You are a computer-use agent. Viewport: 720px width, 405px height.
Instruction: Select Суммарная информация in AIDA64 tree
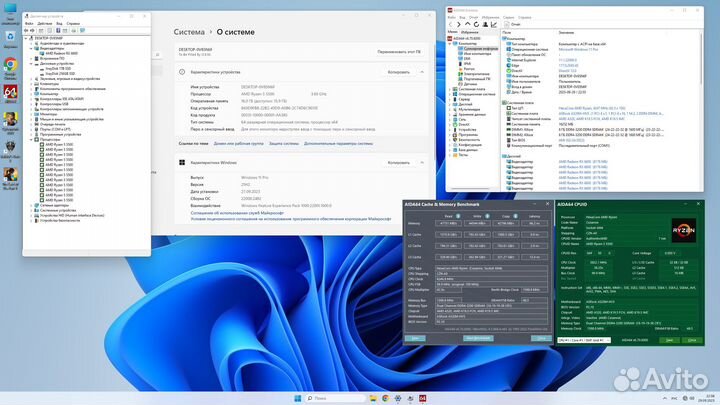click(x=477, y=48)
